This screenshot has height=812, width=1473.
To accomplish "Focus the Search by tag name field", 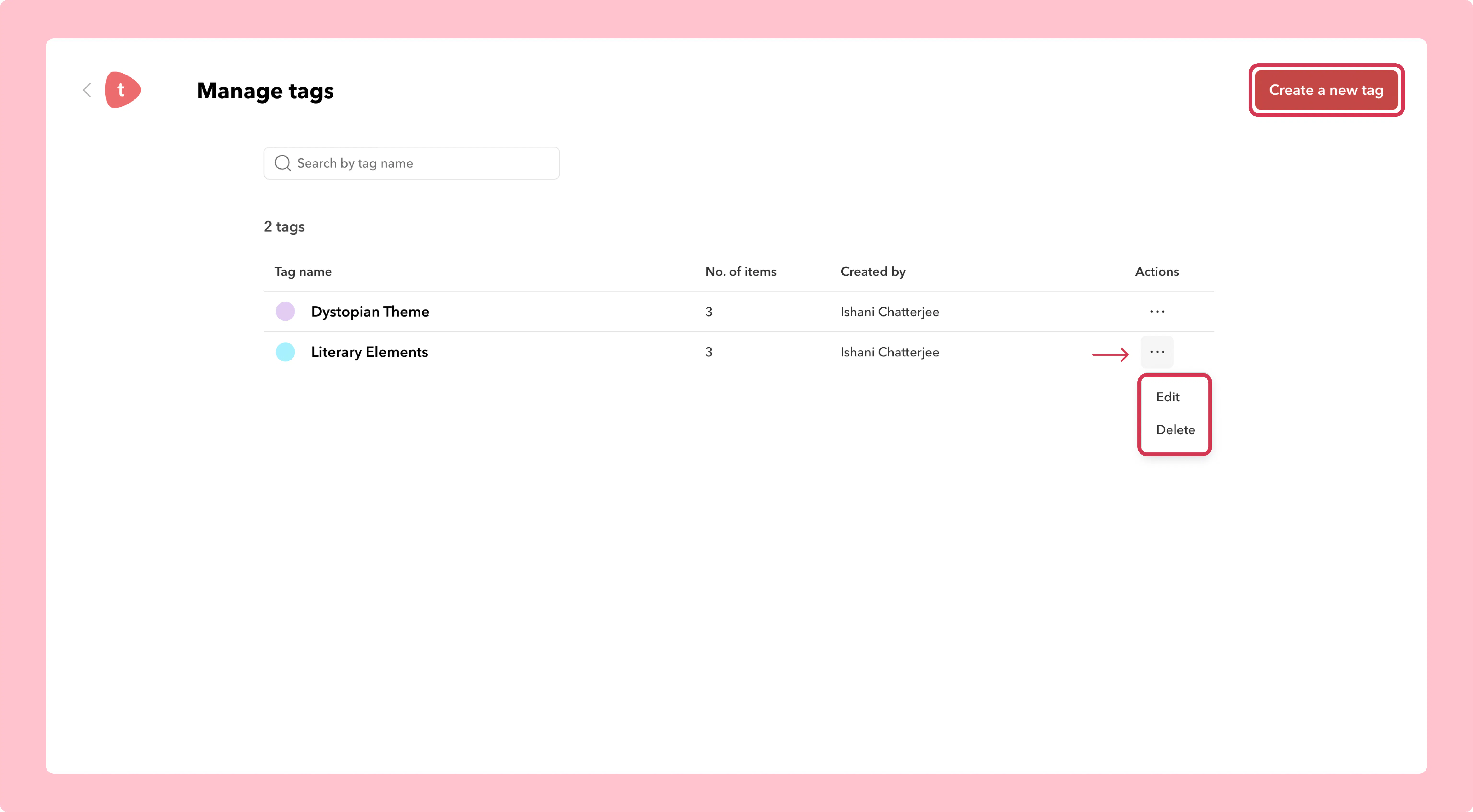I will [411, 163].
